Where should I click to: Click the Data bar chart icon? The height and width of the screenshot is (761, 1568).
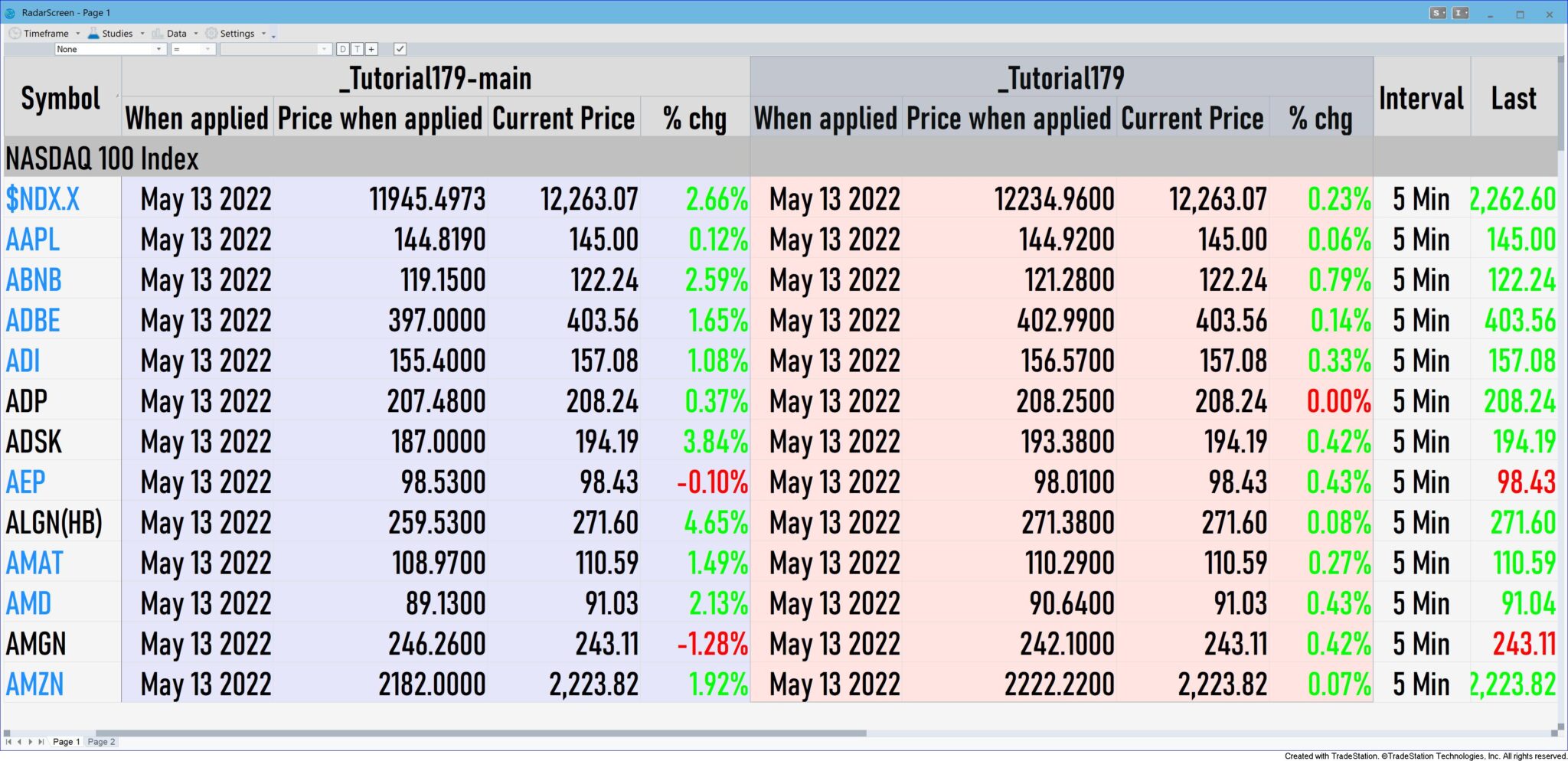pos(158,34)
